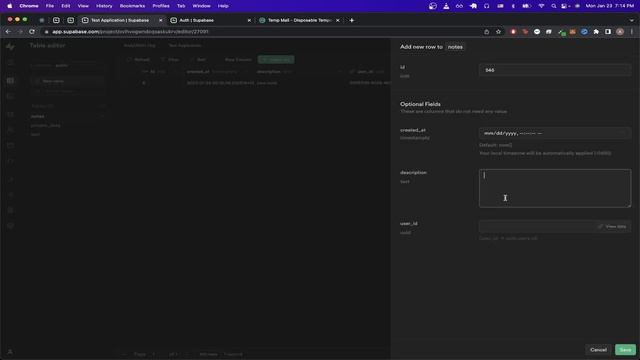Open Chrome extensions puzzle icon

pyautogui.click(x=596, y=31)
